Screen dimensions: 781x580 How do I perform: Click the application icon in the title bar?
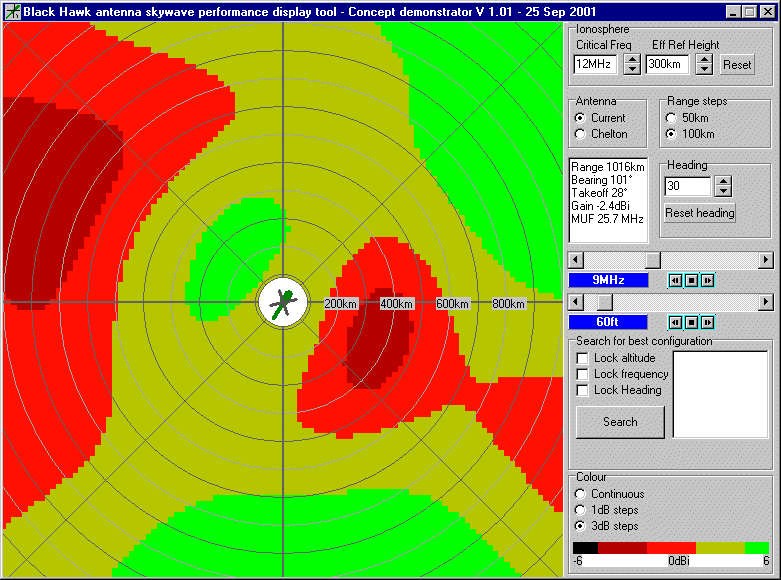(x=12, y=11)
